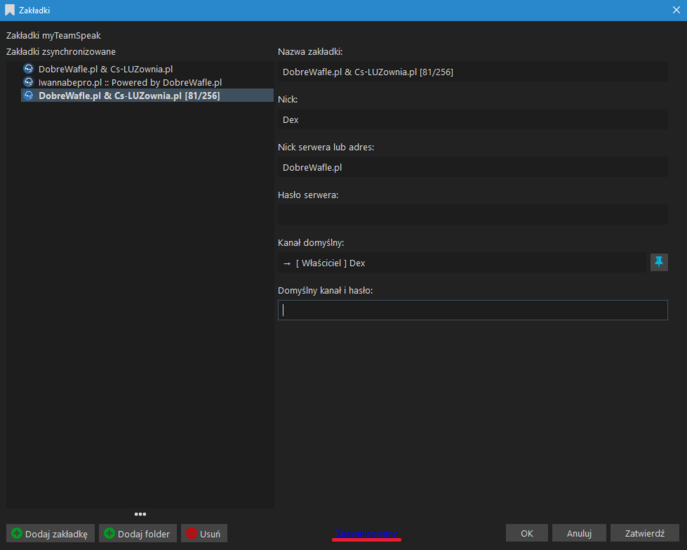Select the DobreWafle.pl bookmark showing [81/256]
Viewport: 687px width, 550px height.
point(129,96)
